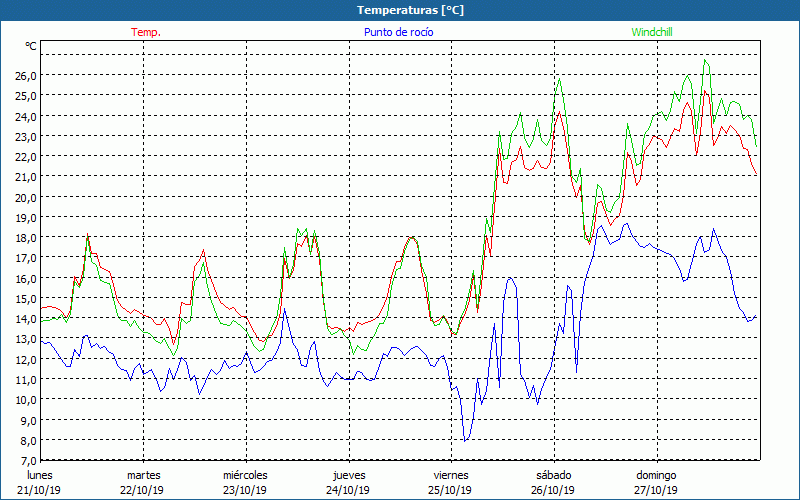The image size is (800, 500).
Task: Click the date 25/10/19
Action: coord(451,490)
